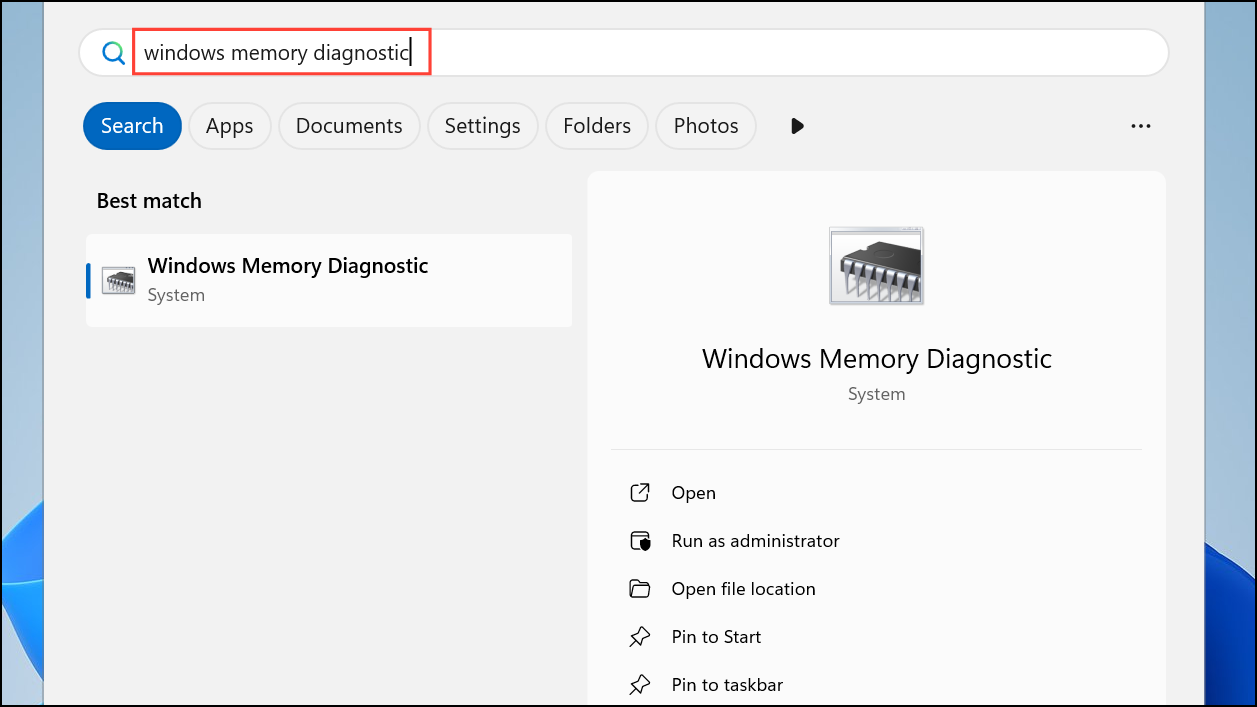Click the Pin to Start pin icon
This screenshot has width=1257, height=707.
pyautogui.click(x=640, y=637)
